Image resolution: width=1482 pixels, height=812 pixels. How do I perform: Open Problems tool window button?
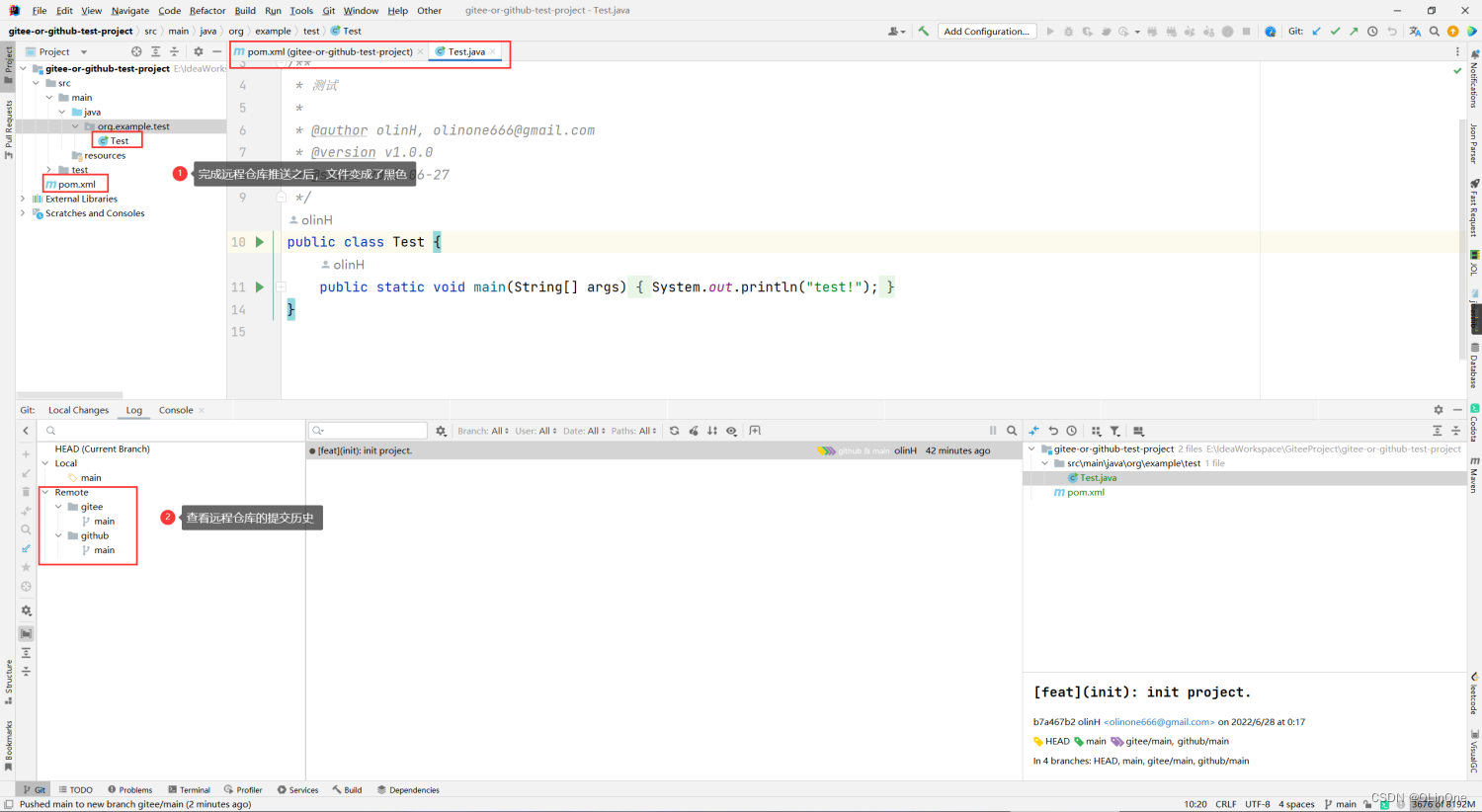129,789
